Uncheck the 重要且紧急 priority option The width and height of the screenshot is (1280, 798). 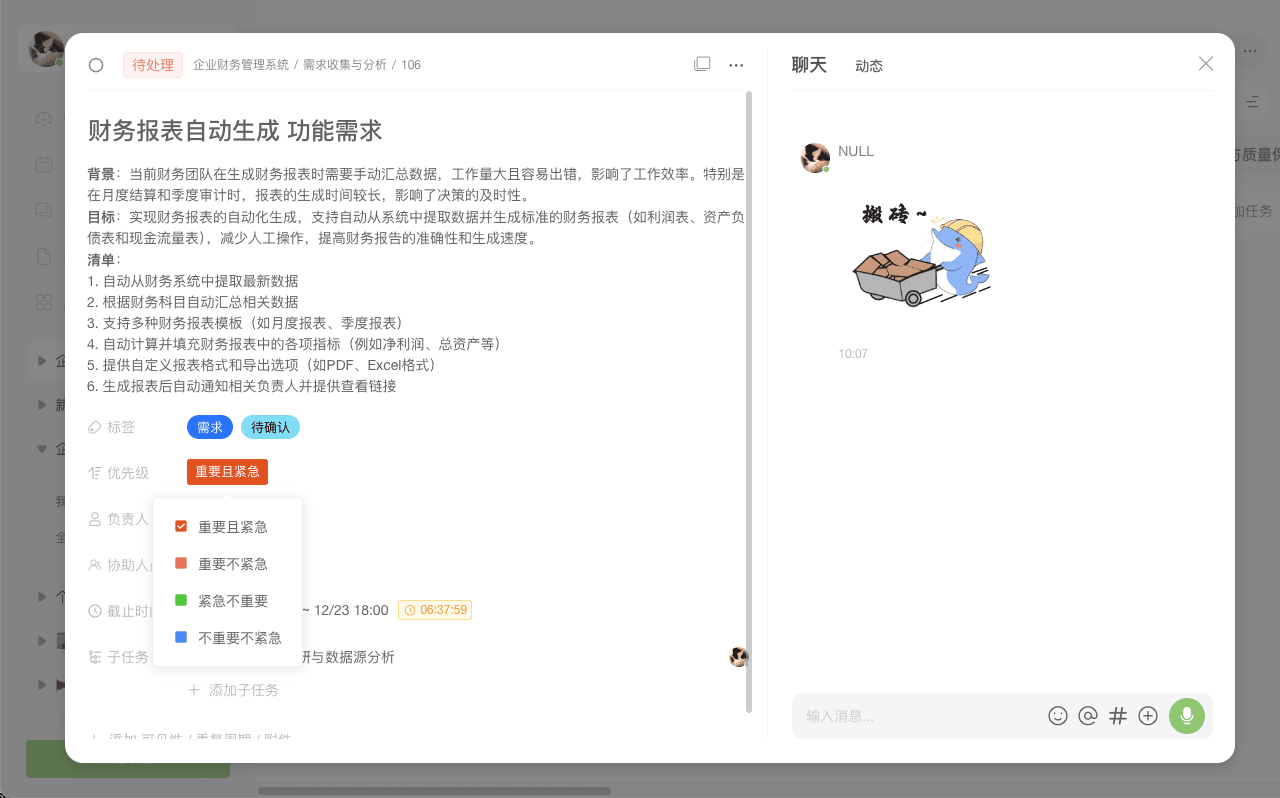pyautogui.click(x=181, y=526)
